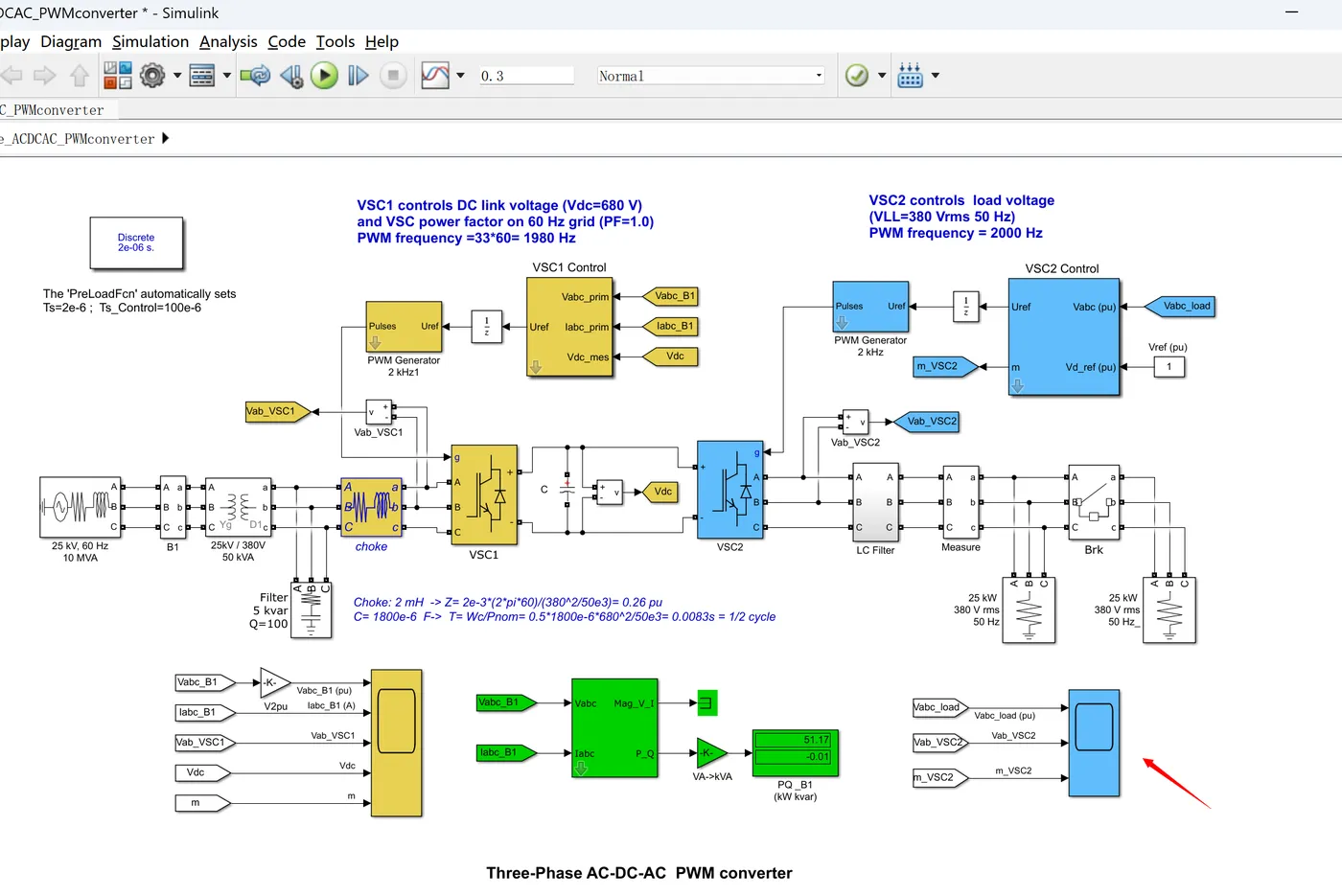
Task: Open Model Configuration Parameters gear icon
Action: 152,76
